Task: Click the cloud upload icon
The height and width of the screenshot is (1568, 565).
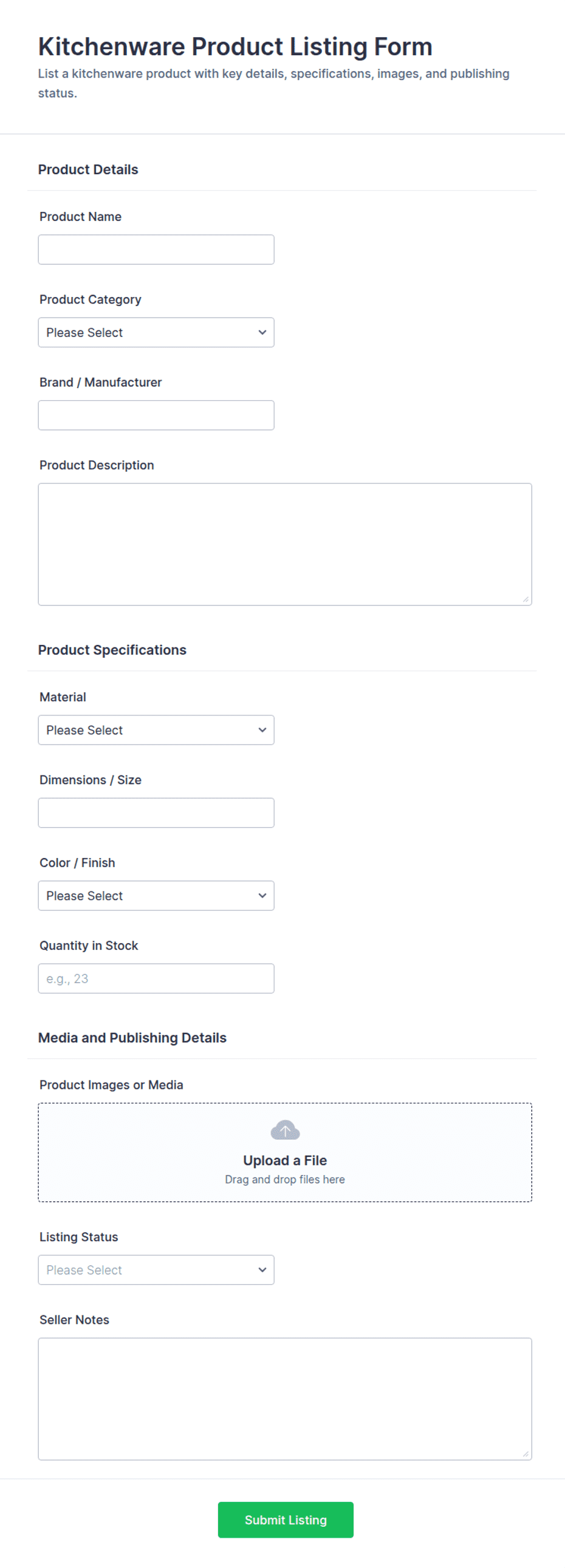Action: tap(285, 1130)
